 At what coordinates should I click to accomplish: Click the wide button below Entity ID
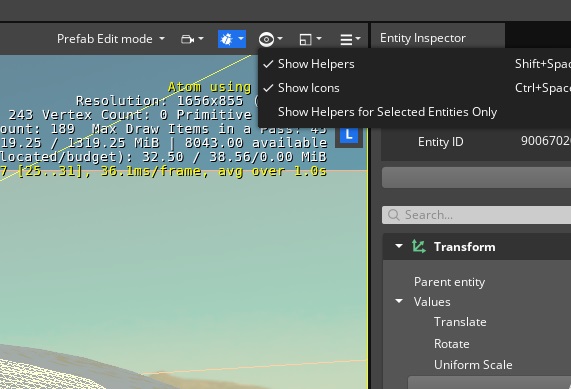tap(476, 178)
